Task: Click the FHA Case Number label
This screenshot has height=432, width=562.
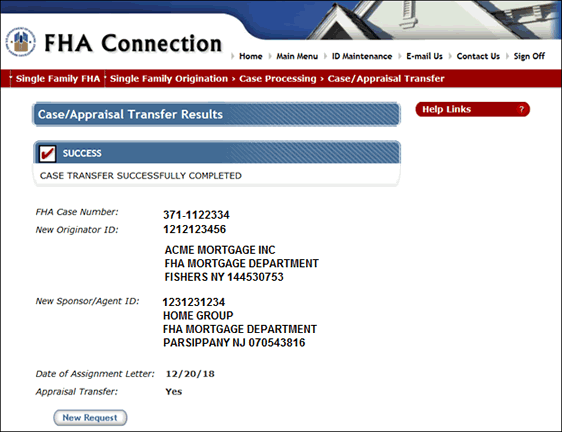Action: [77, 212]
